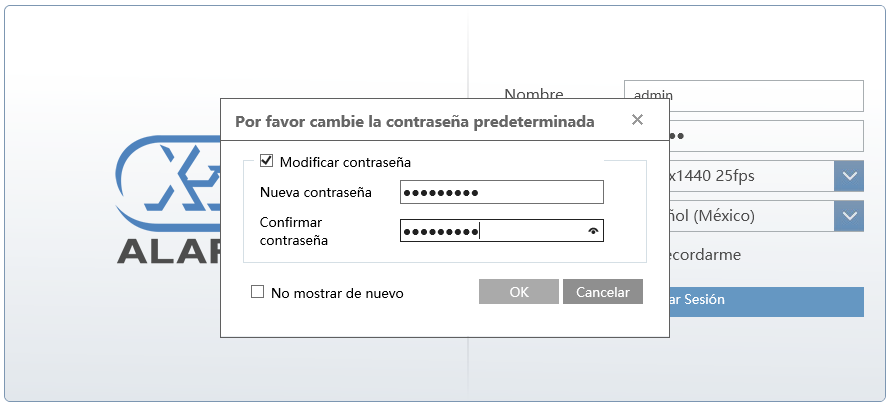Viewport: 896px width, 408px height.
Task: Expand the 25fps resolution dropdown arrow
Action: click(x=849, y=176)
